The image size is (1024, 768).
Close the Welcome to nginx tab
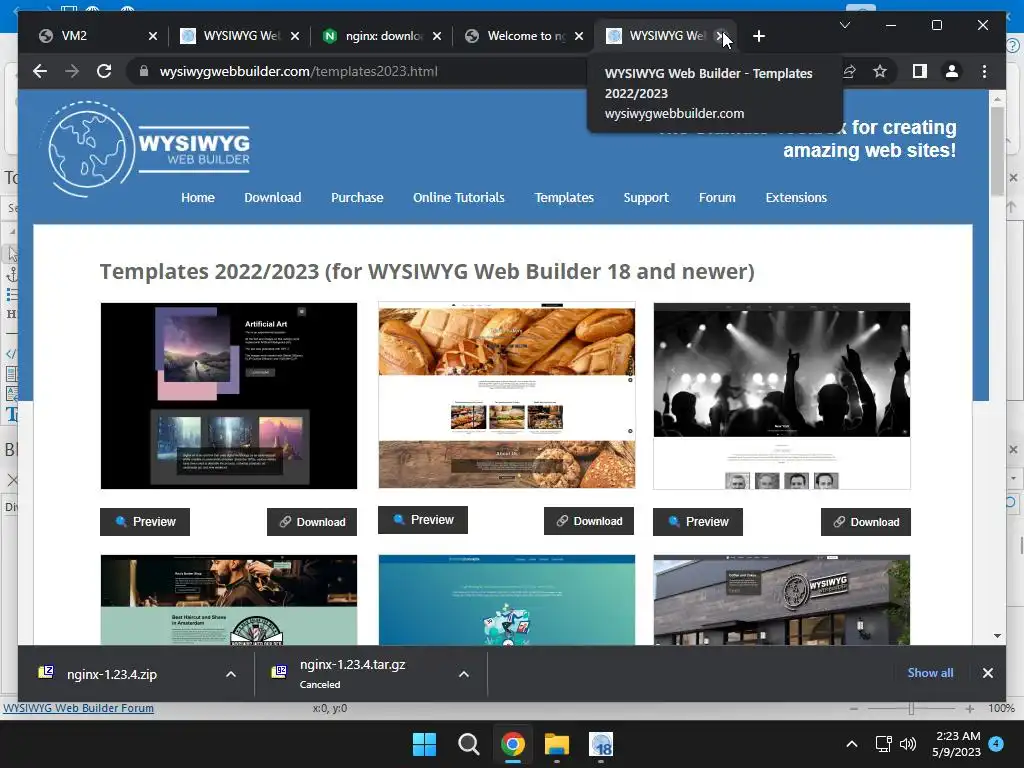point(579,36)
